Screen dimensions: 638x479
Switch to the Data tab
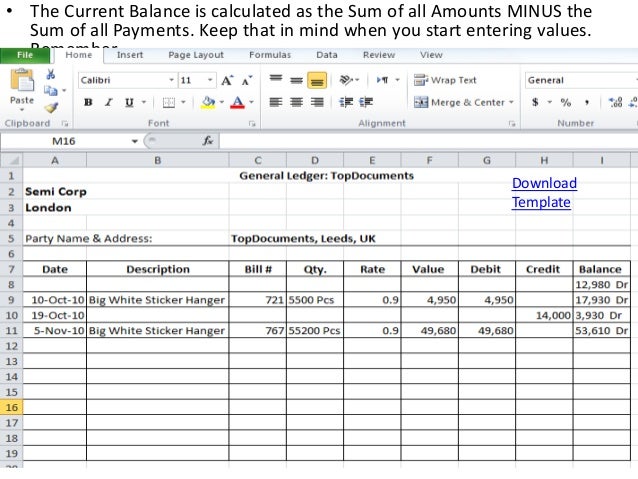(x=327, y=55)
